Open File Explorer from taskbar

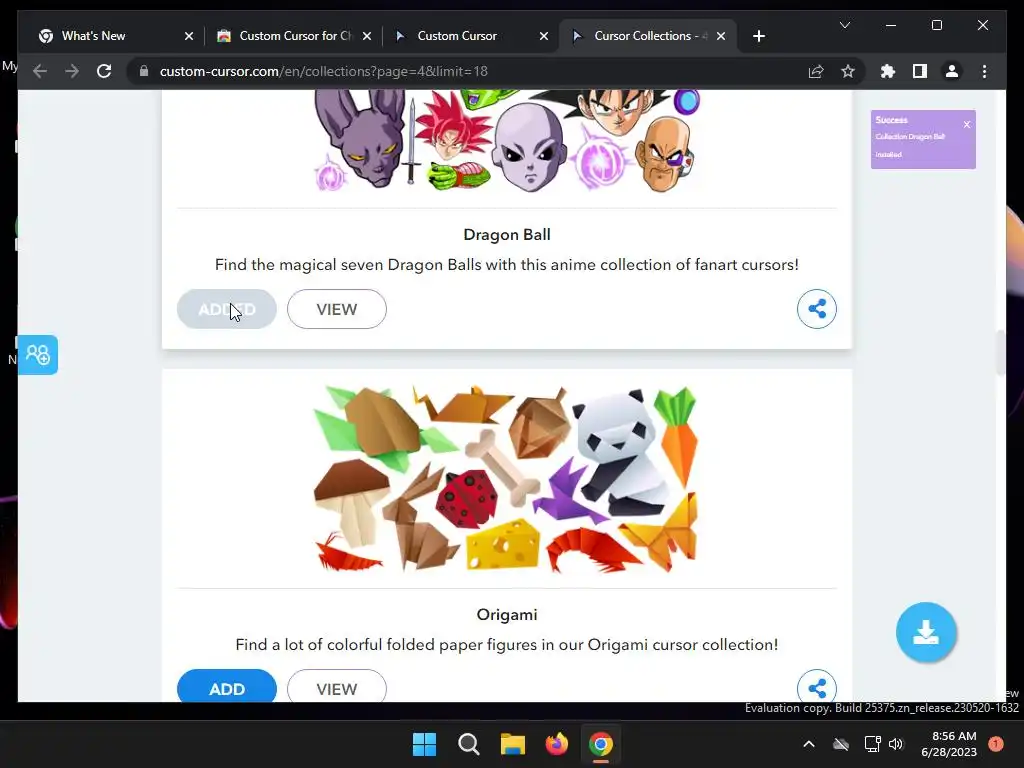(513, 744)
